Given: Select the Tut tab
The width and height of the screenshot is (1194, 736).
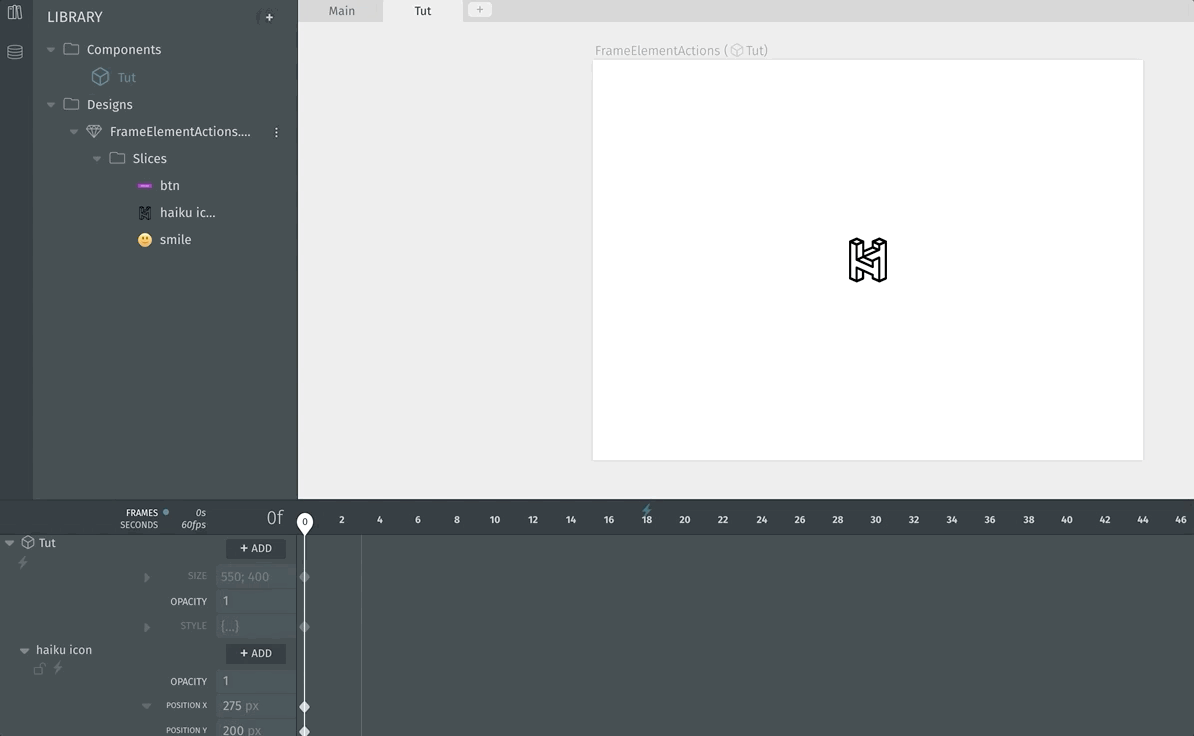Looking at the screenshot, I should tap(423, 11).
